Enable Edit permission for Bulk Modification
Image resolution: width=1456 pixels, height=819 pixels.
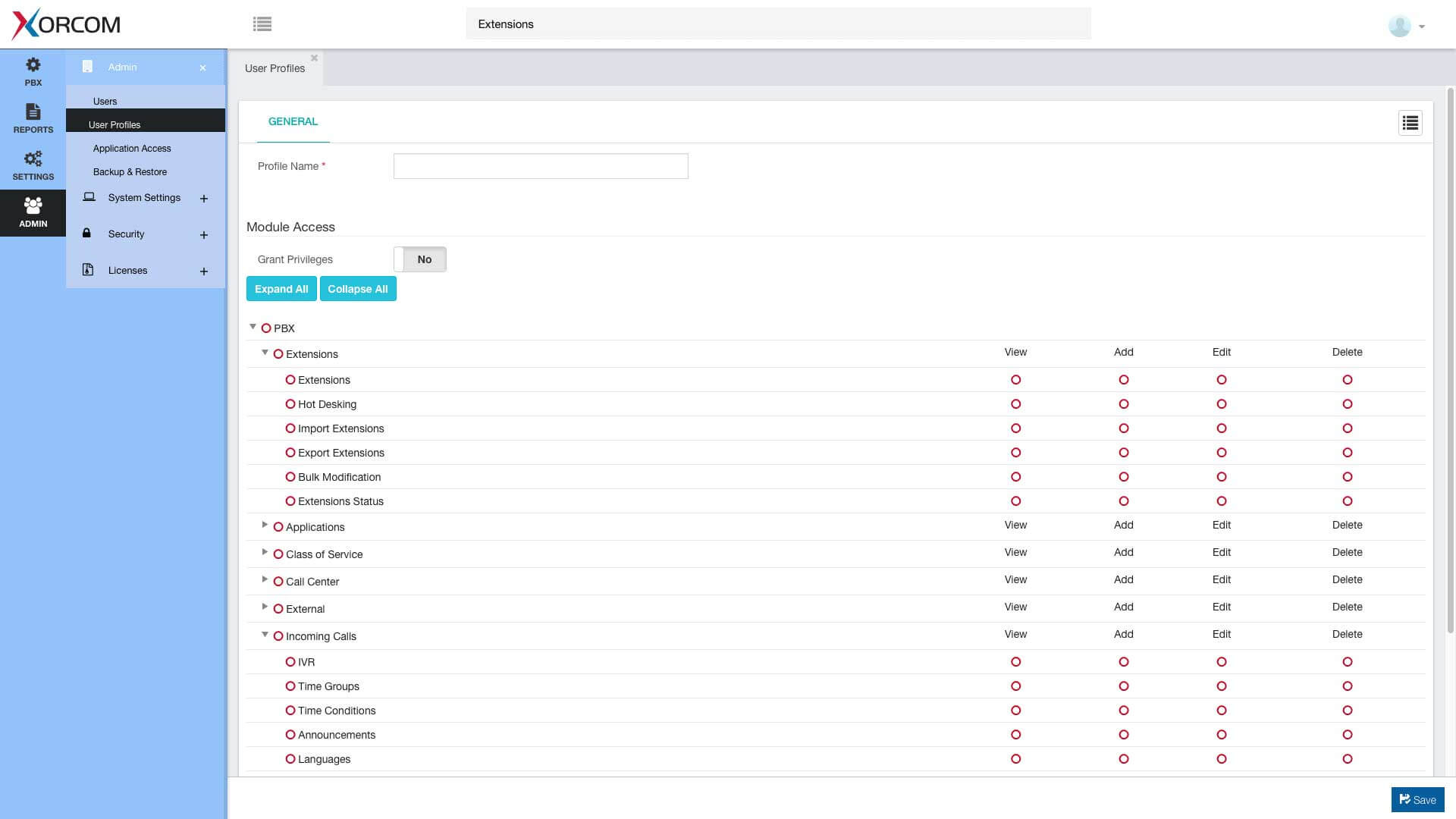(x=1222, y=477)
